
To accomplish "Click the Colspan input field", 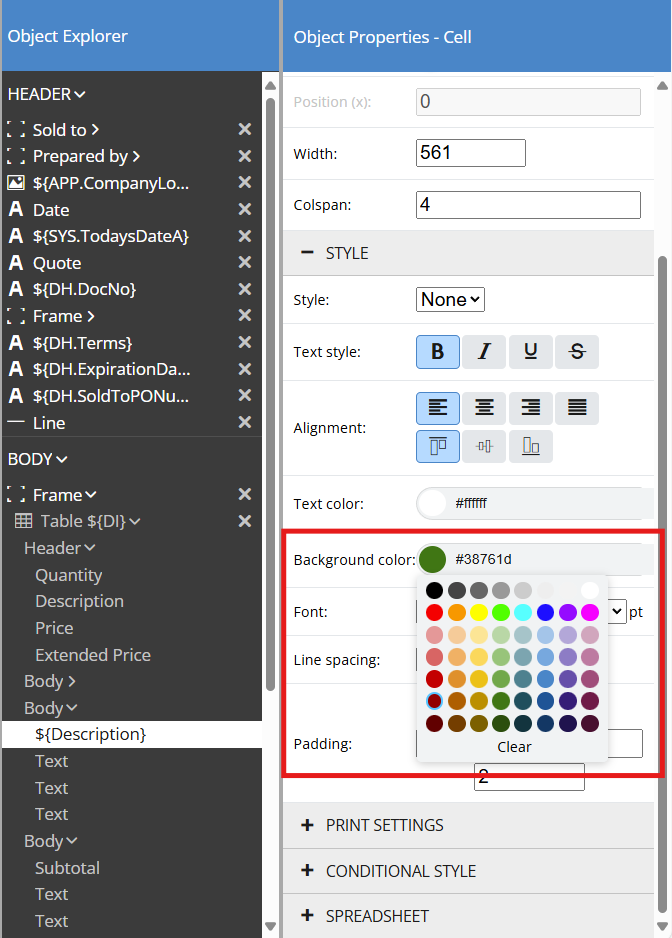I will tap(527, 205).
